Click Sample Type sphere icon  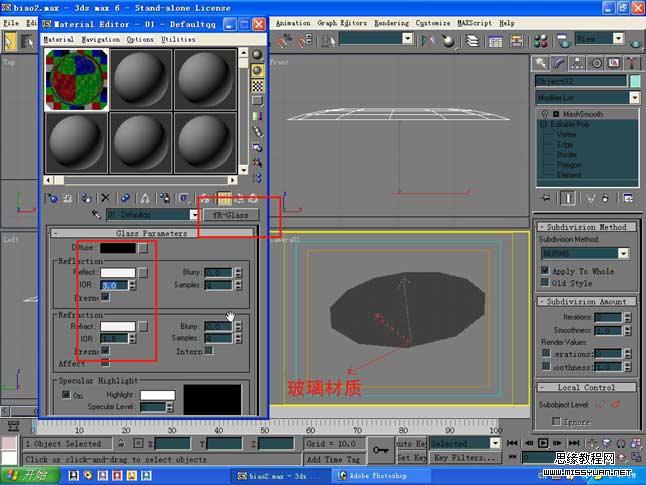[257, 55]
